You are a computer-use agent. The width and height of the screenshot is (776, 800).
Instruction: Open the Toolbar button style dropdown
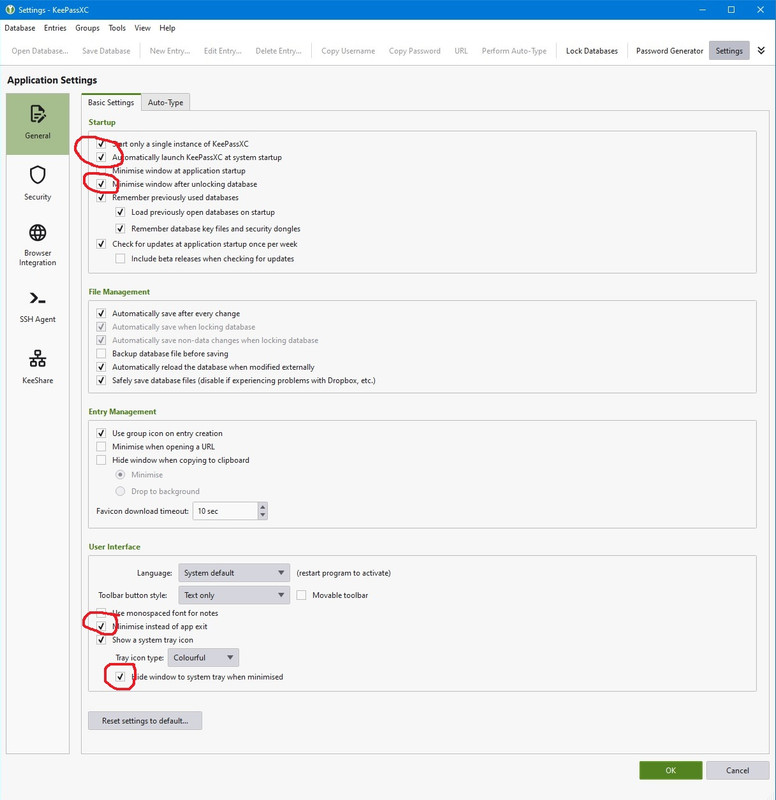click(x=234, y=595)
